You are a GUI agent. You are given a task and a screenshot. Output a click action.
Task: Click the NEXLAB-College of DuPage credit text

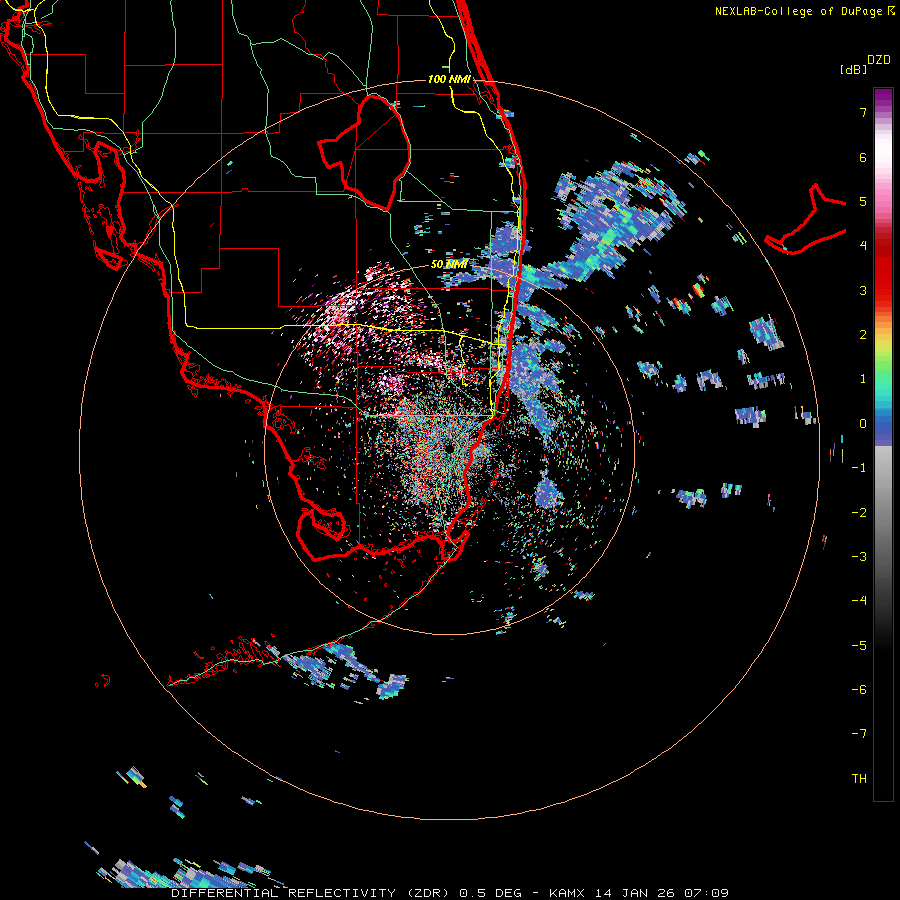[798, 11]
